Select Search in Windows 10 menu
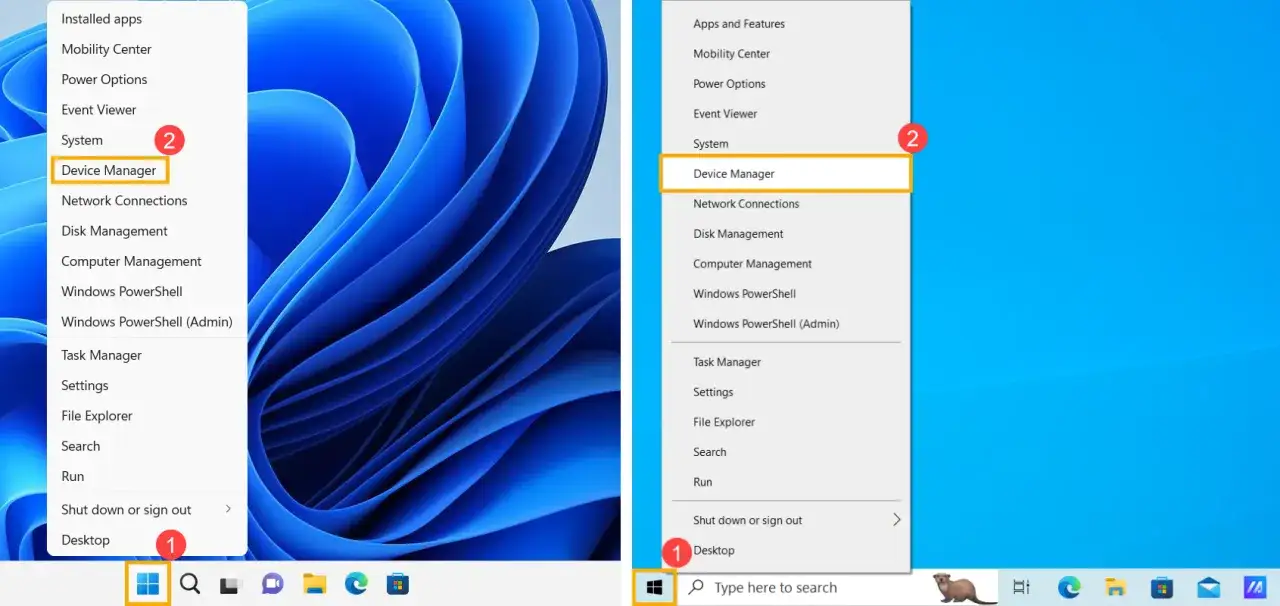Viewport: 1280px width, 606px height. click(786, 452)
